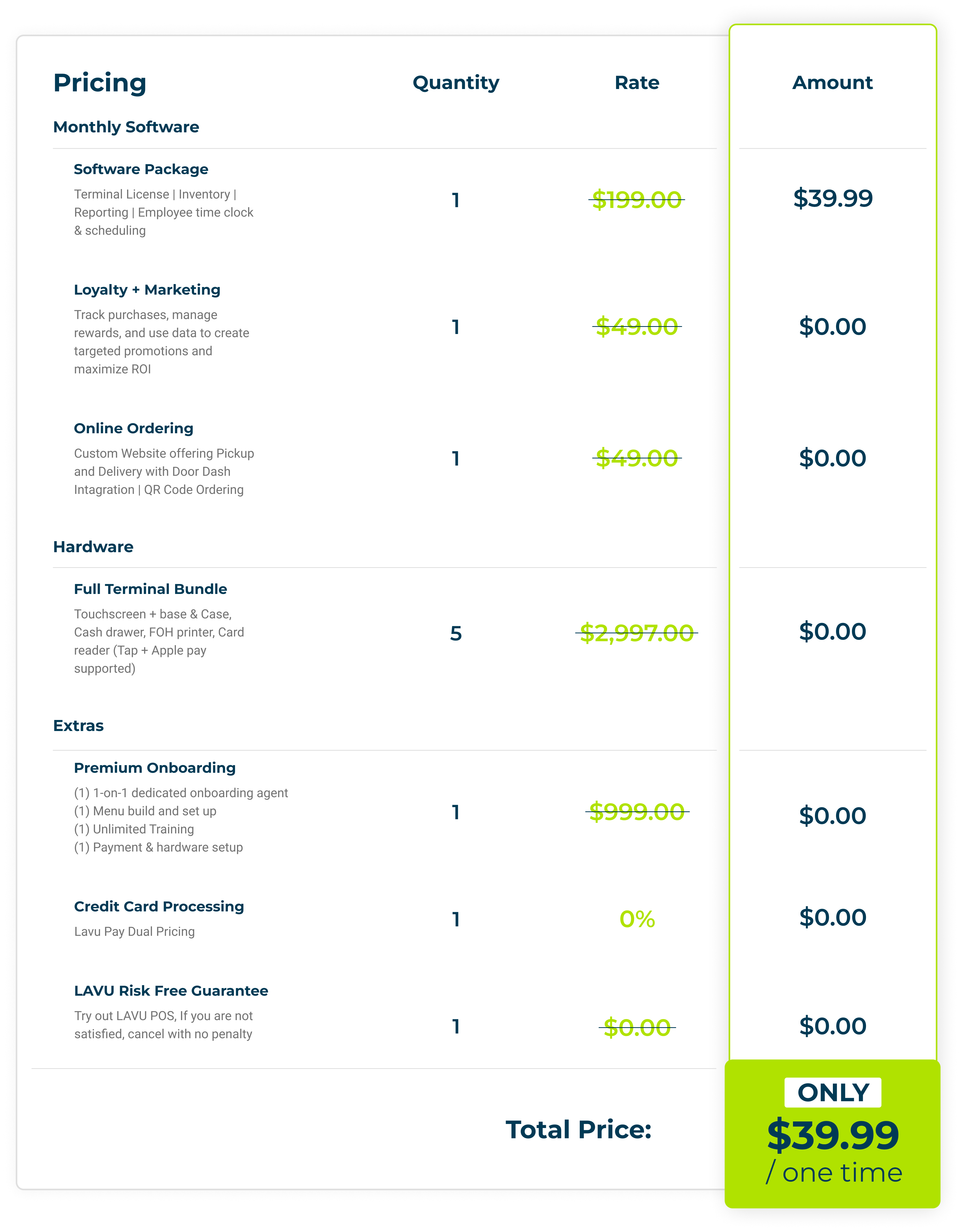Click the crossed-out $999.00 onboarding rate
Image resolution: width=961 pixels, height=1232 pixels.
pyautogui.click(x=637, y=812)
